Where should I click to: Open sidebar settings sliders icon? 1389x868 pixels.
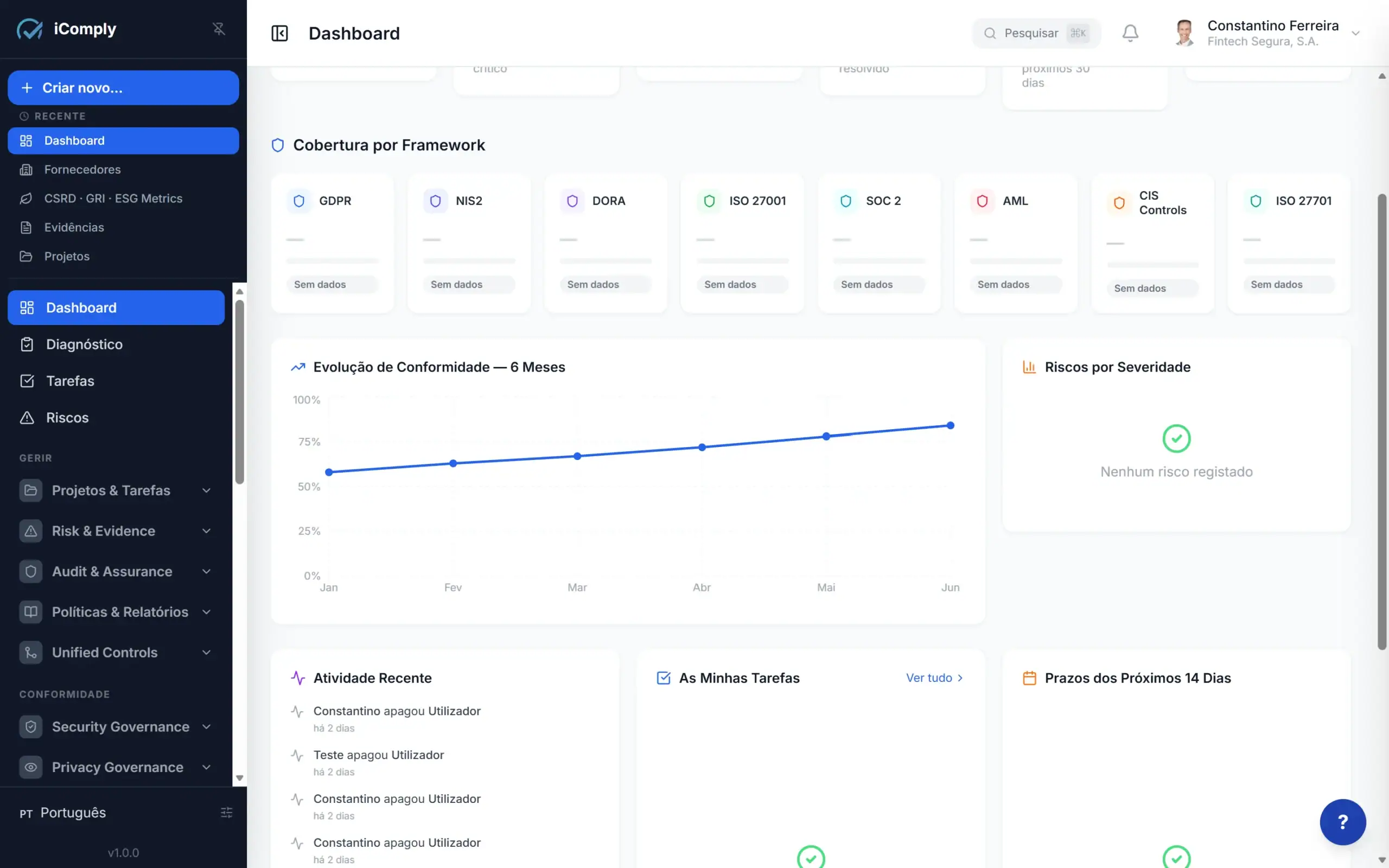227,813
